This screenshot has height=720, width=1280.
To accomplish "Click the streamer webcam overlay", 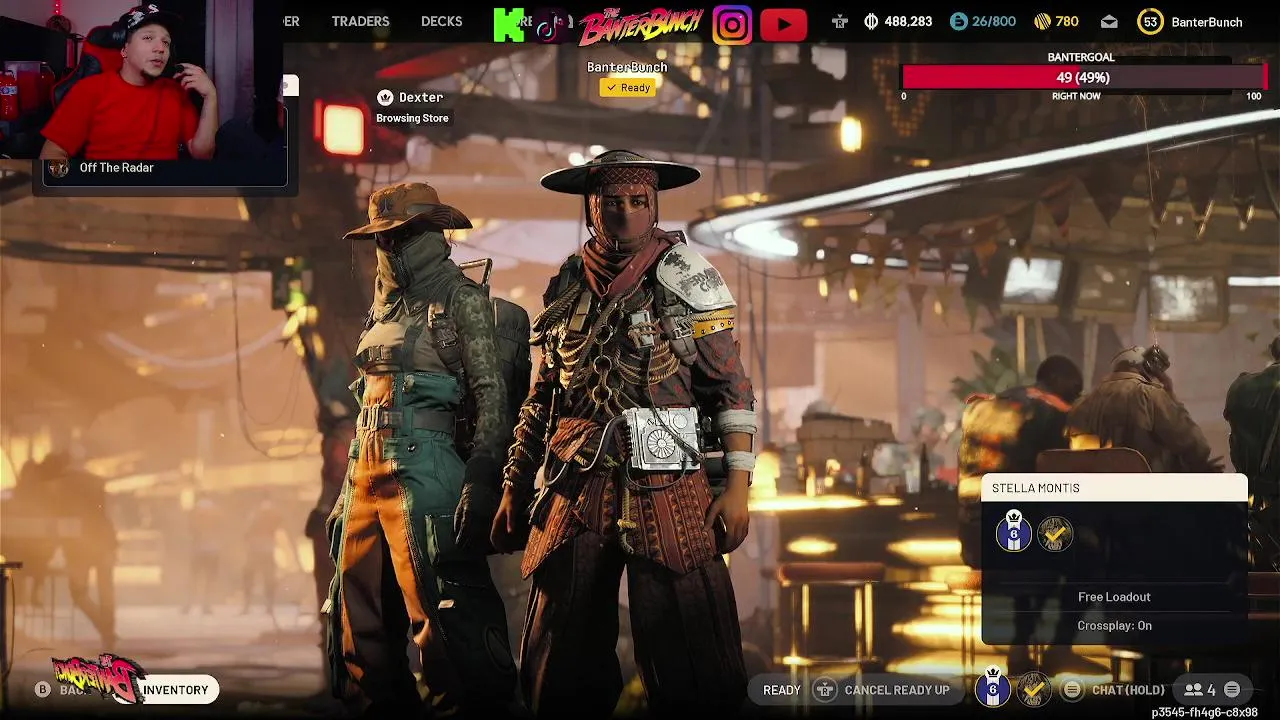I will (x=141, y=79).
